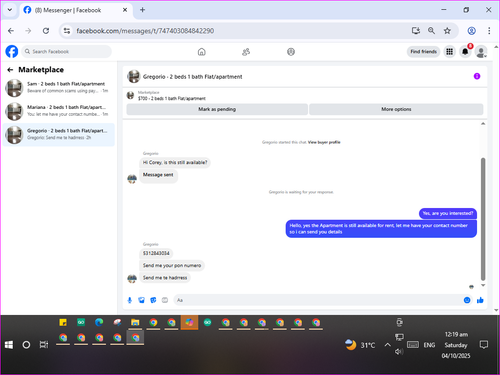The width and height of the screenshot is (500, 375).
Task: Open Cortana search circle in taskbar
Action: pos(26,345)
